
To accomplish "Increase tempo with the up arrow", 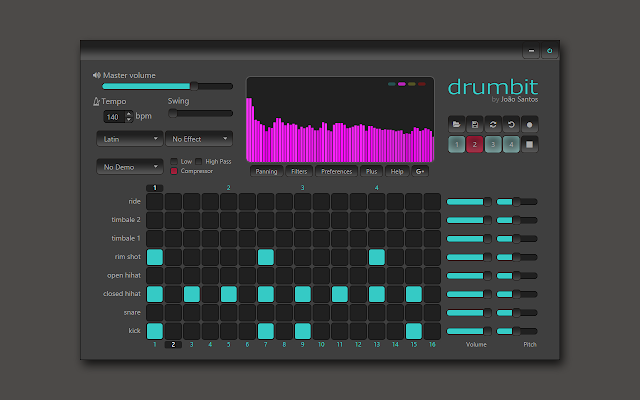I will (x=129, y=114).
